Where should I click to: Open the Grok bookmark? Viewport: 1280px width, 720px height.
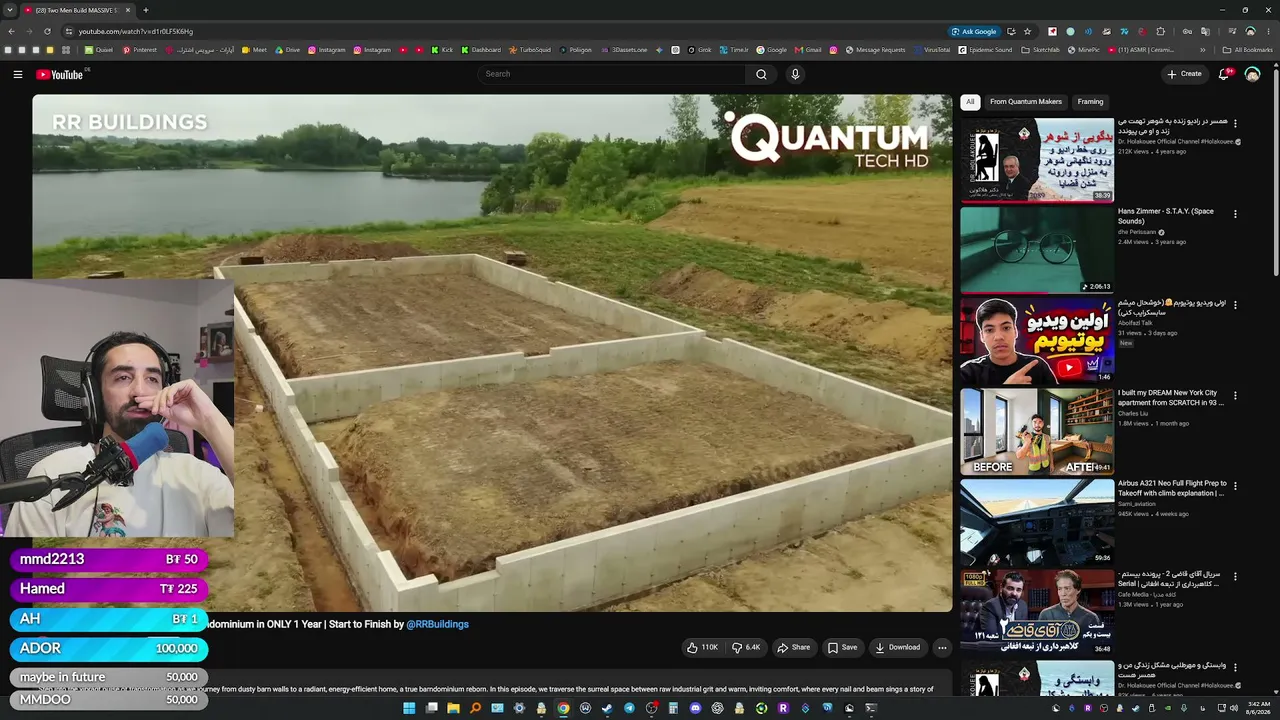pyautogui.click(x=698, y=50)
